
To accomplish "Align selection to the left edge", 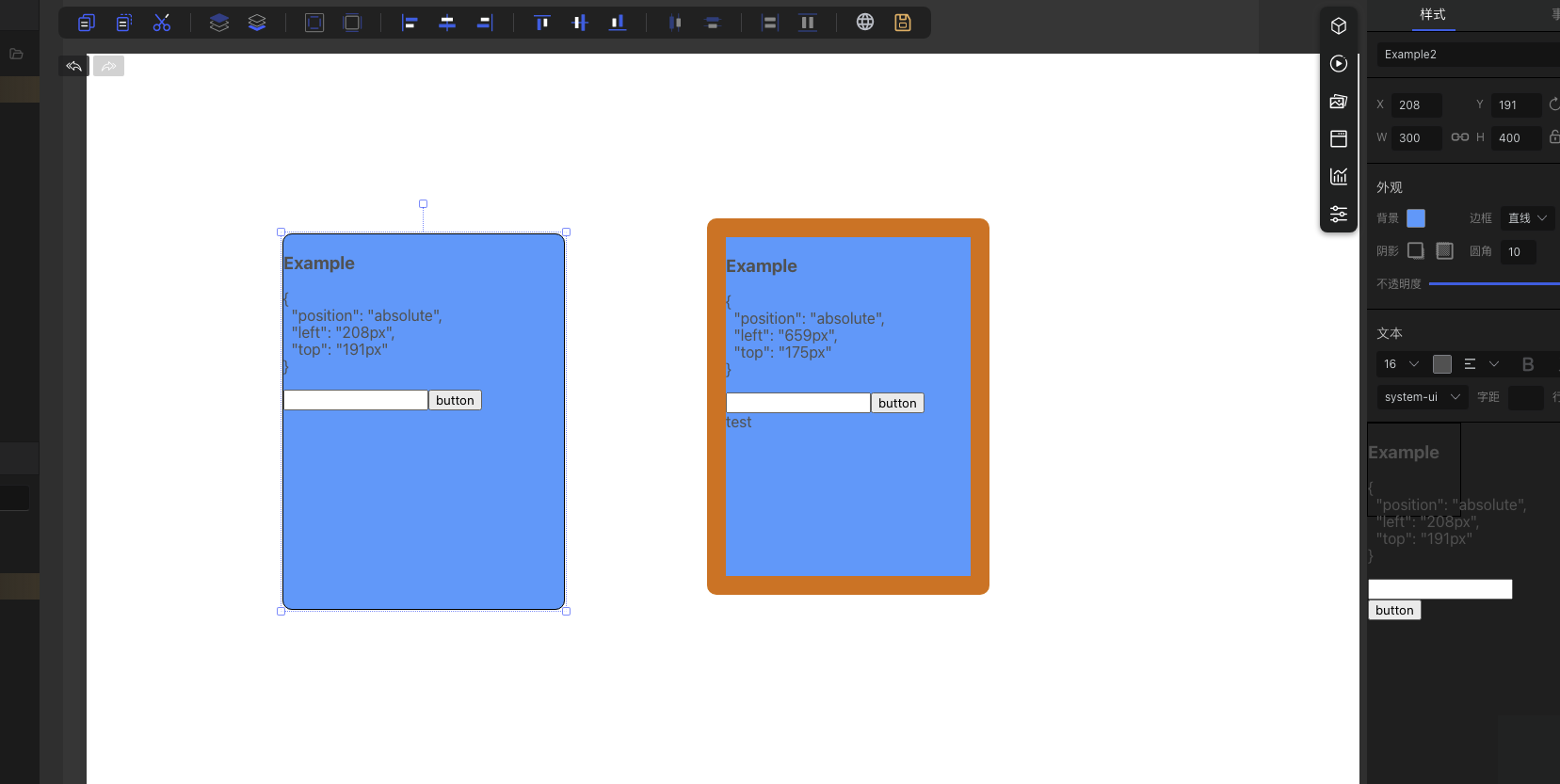I will 410,23.
